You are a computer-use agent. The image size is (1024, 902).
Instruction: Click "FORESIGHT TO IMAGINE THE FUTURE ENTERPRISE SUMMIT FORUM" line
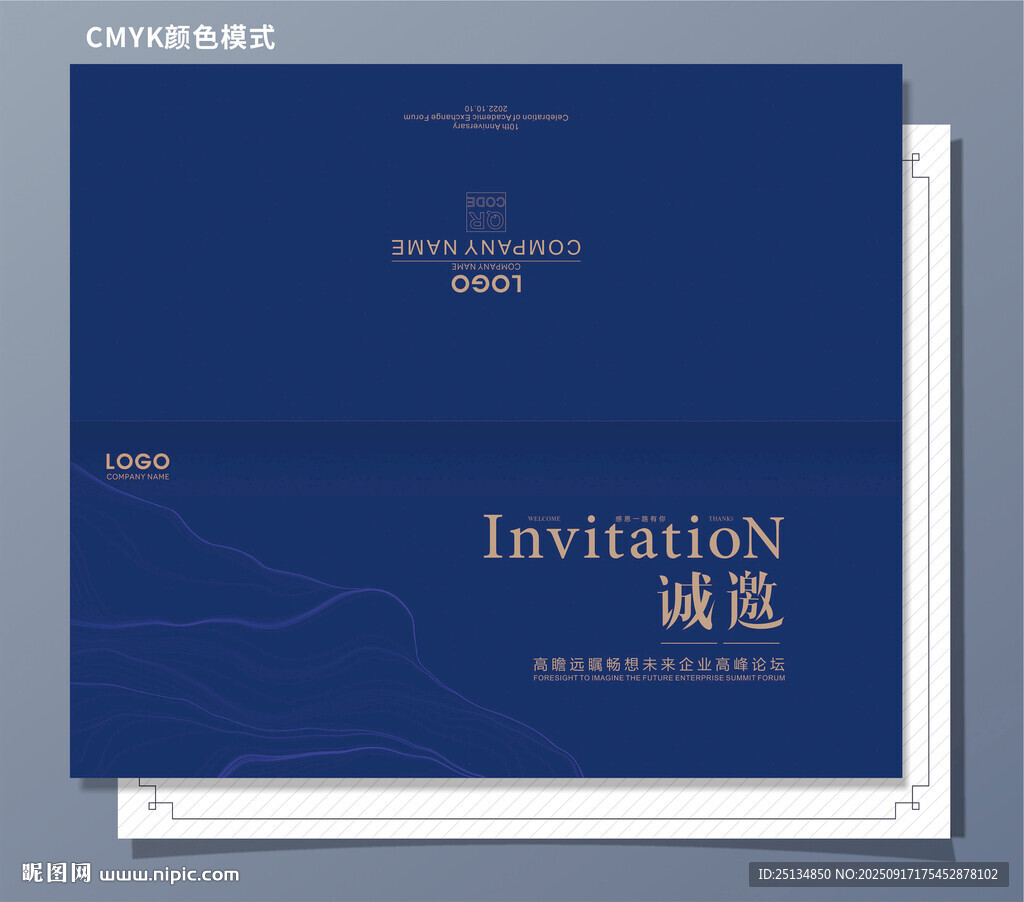click(659, 678)
